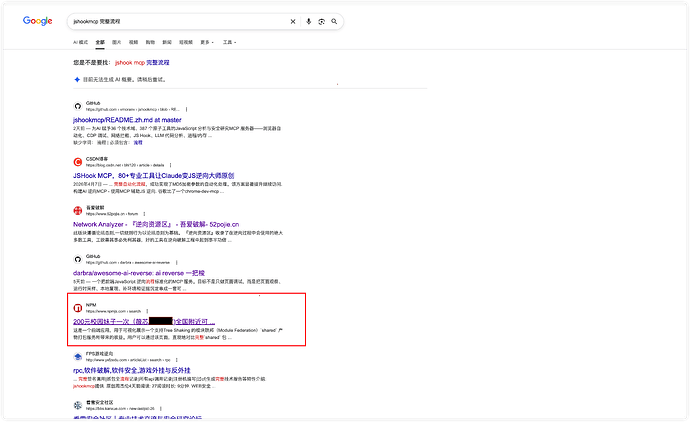690x422 pixels.
Task: Click GitHub favicon of jshookmcp README result
Action: click(78, 106)
